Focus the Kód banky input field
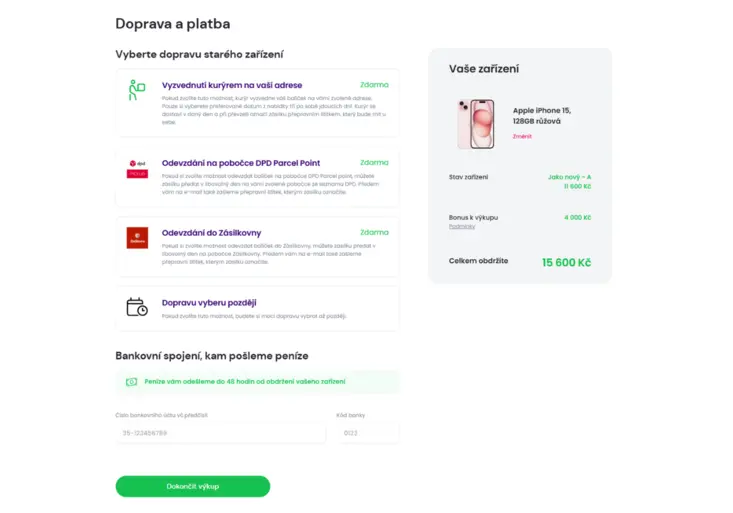 point(368,433)
